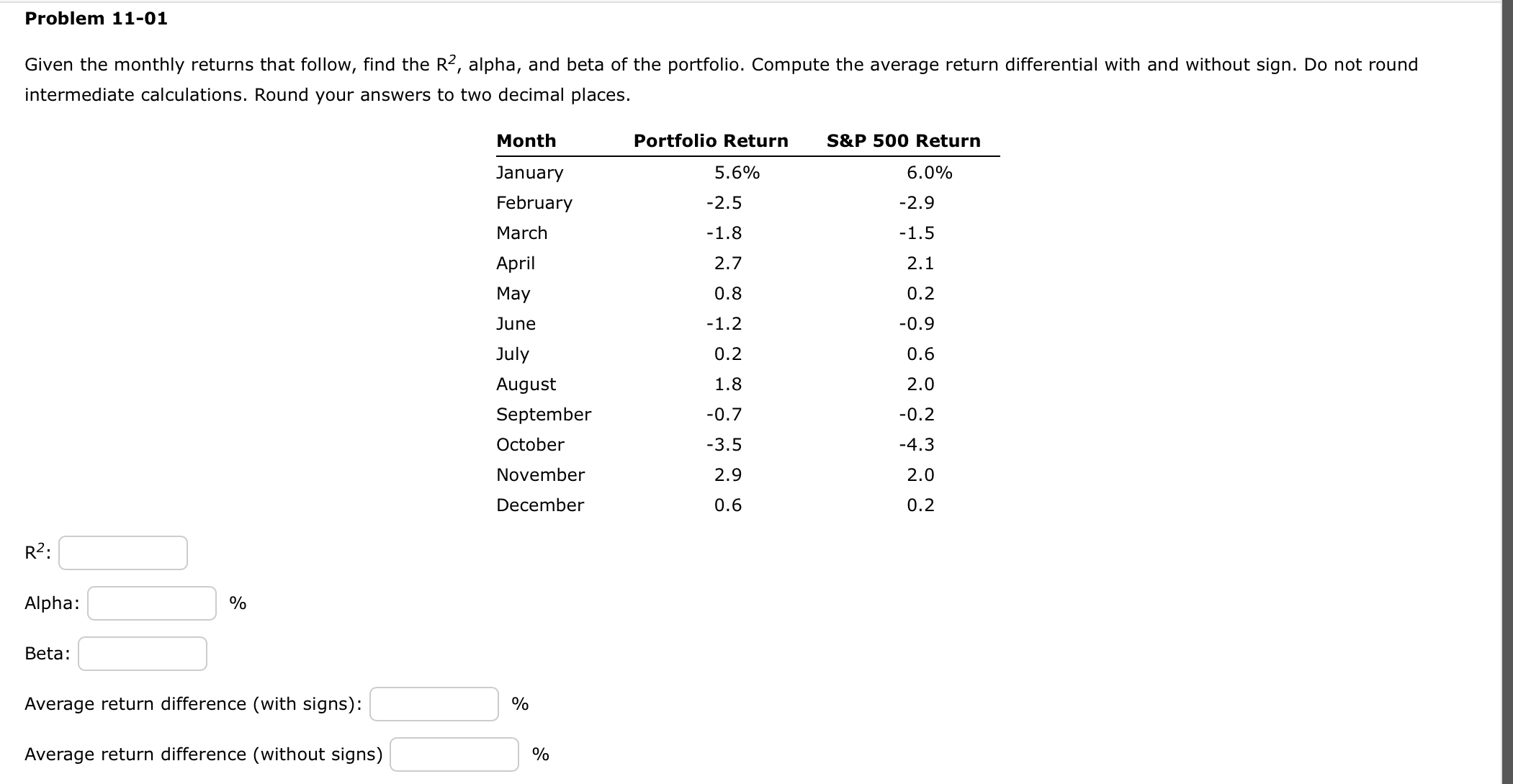The image size is (1513, 784).
Task: Click the average return difference without signs field
Action: [x=453, y=754]
